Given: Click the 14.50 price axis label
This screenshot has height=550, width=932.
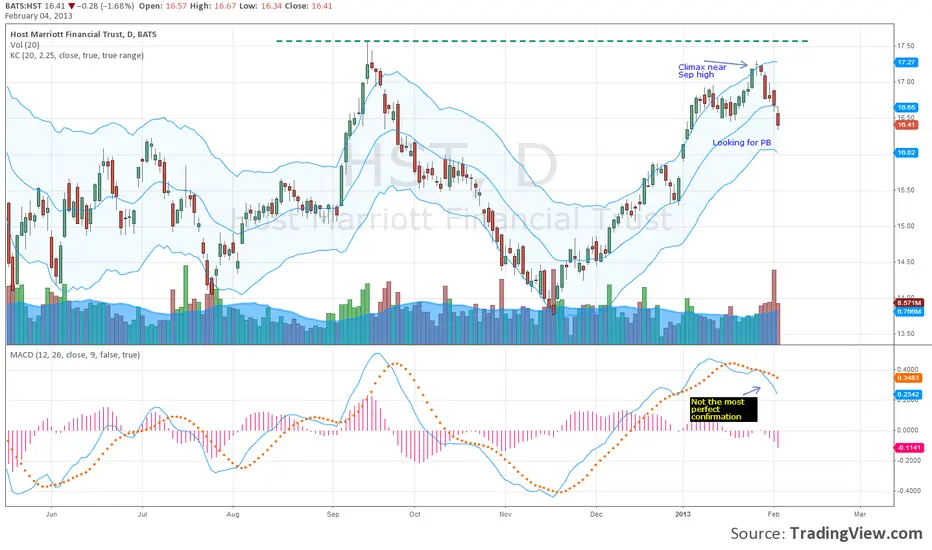Looking at the screenshot, I should pos(906,262).
